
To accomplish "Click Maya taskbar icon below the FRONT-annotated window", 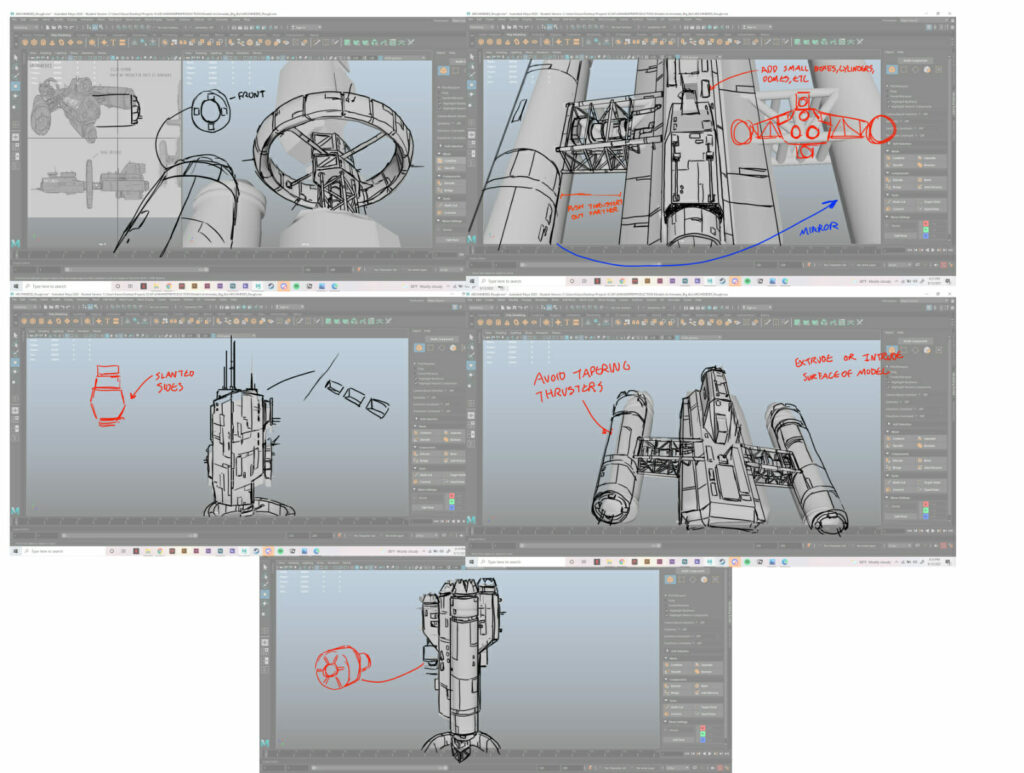I will click(258, 286).
